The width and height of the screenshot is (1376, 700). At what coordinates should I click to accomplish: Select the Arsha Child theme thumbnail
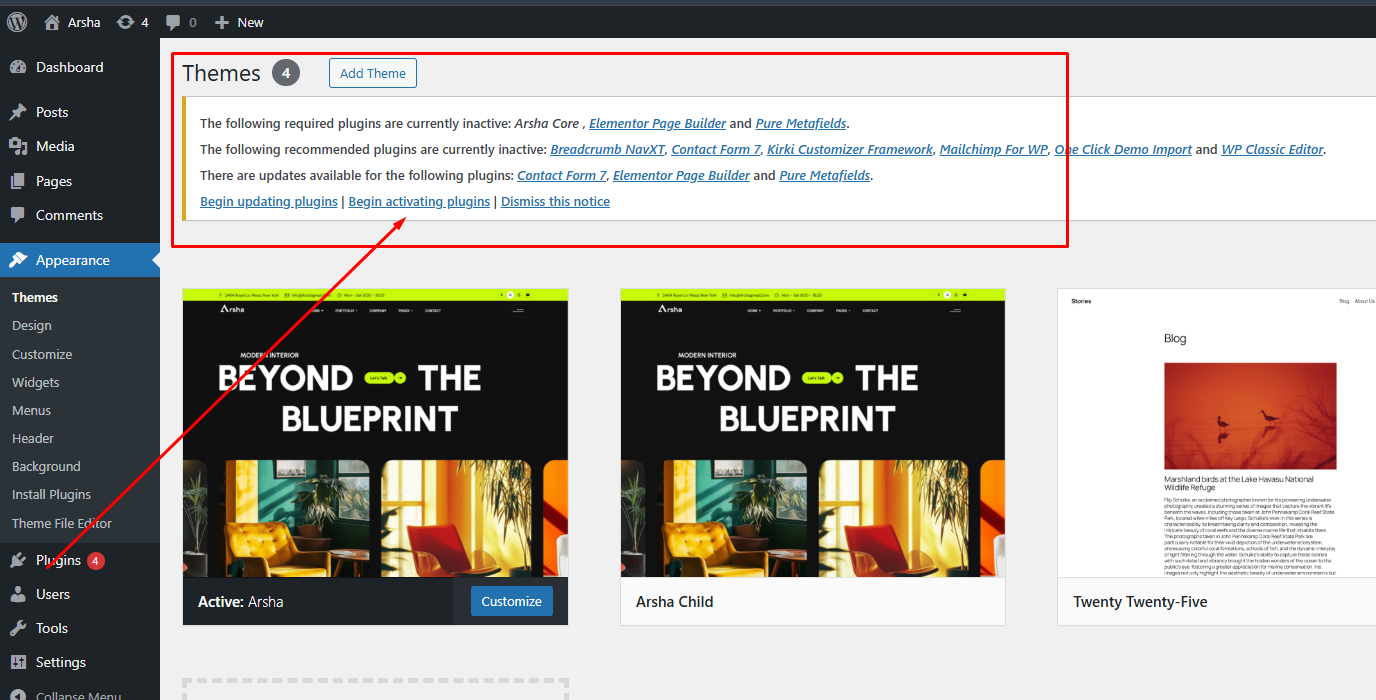813,433
